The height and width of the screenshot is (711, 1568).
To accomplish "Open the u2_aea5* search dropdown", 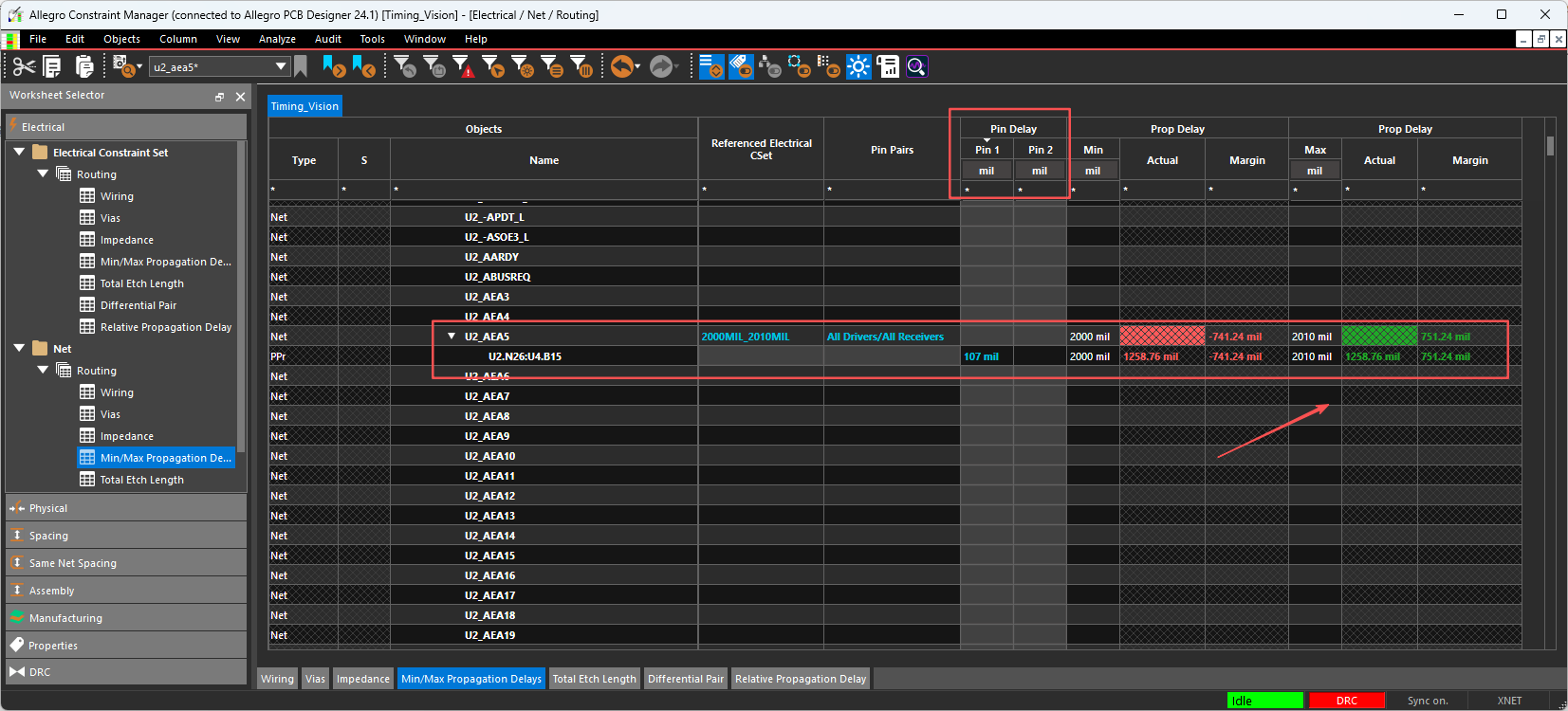I will (x=281, y=66).
